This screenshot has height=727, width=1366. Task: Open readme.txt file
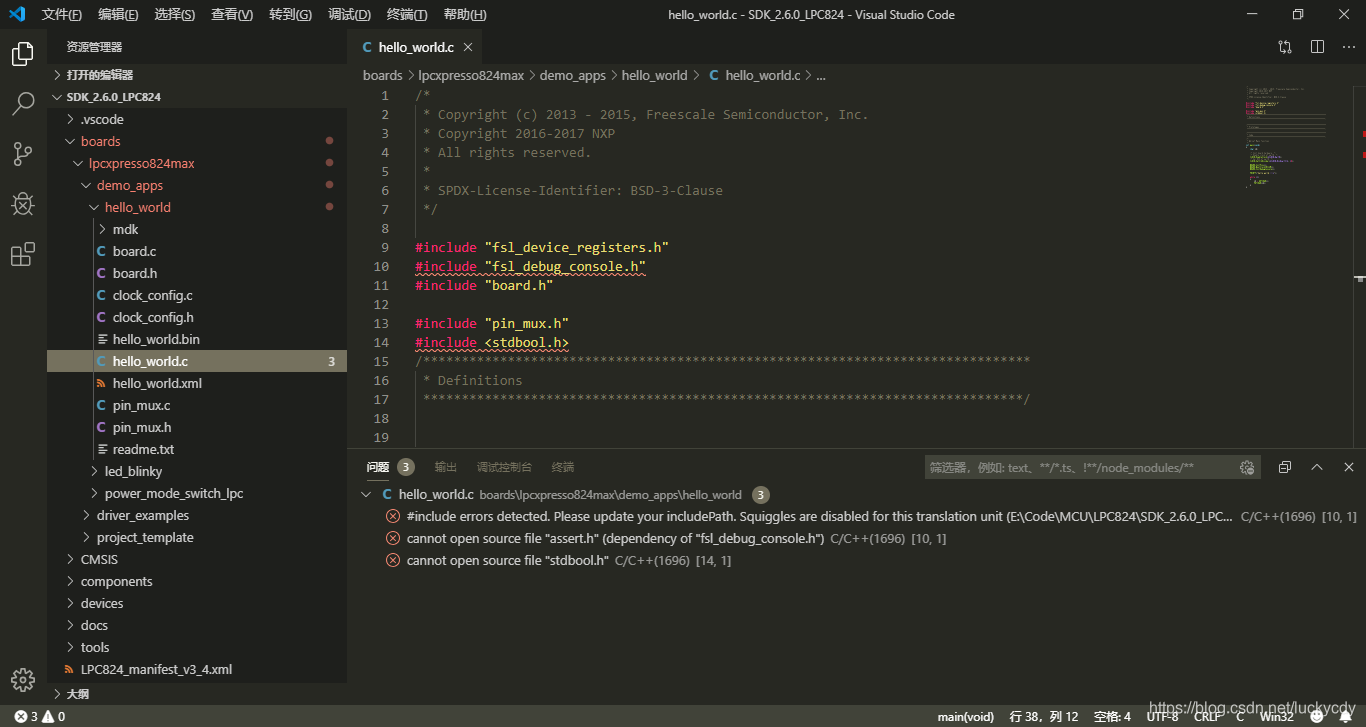(197, 449)
